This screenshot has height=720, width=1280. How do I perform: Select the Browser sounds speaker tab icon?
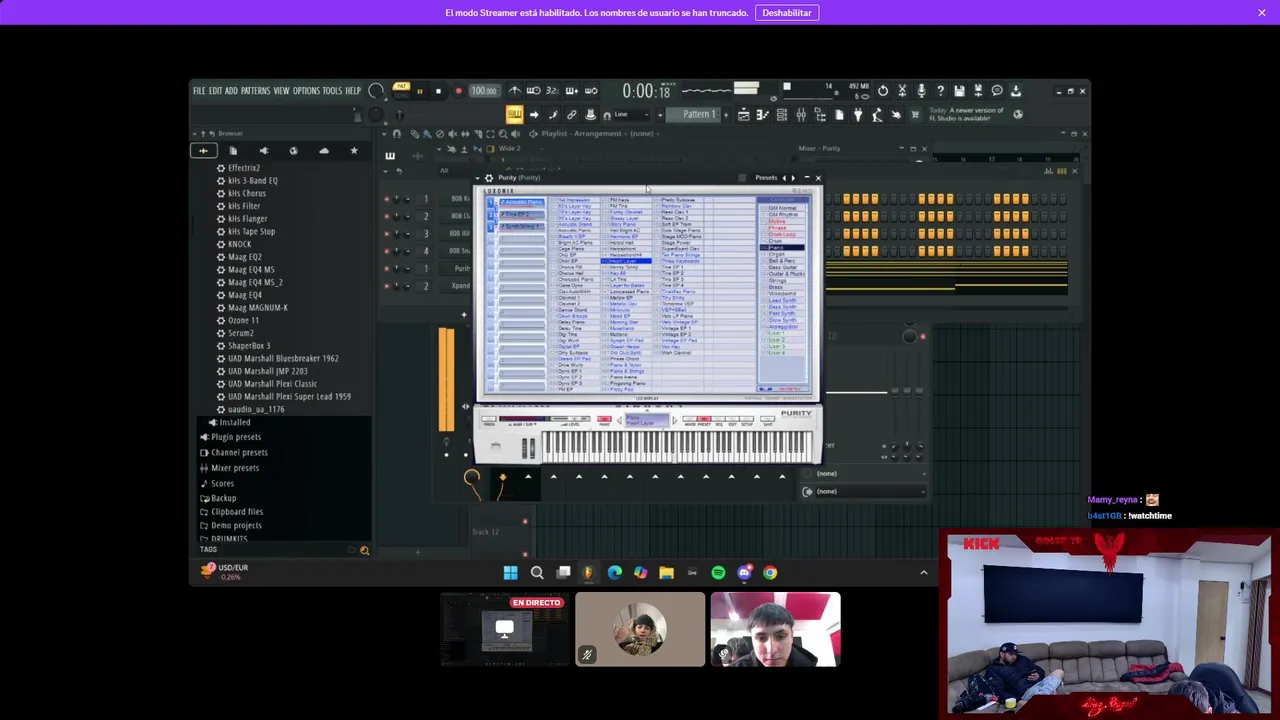pos(263,151)
